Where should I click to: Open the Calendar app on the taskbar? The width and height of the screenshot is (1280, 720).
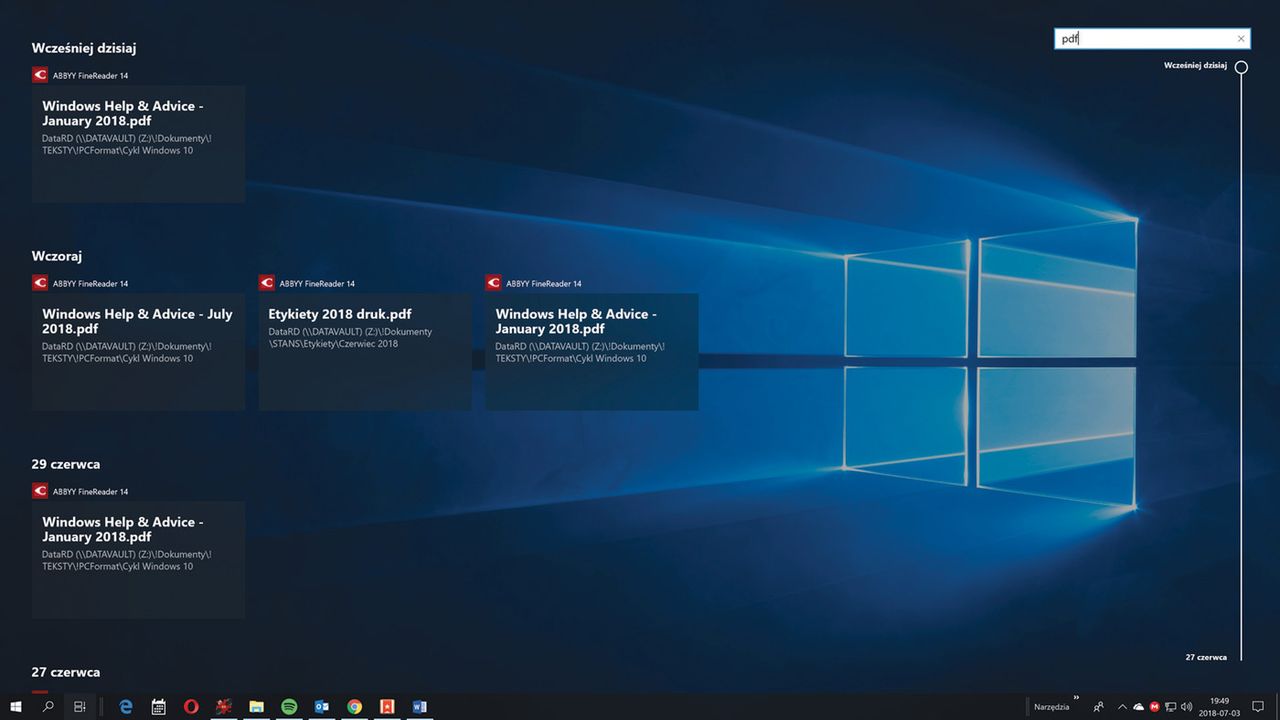point(158,706)
